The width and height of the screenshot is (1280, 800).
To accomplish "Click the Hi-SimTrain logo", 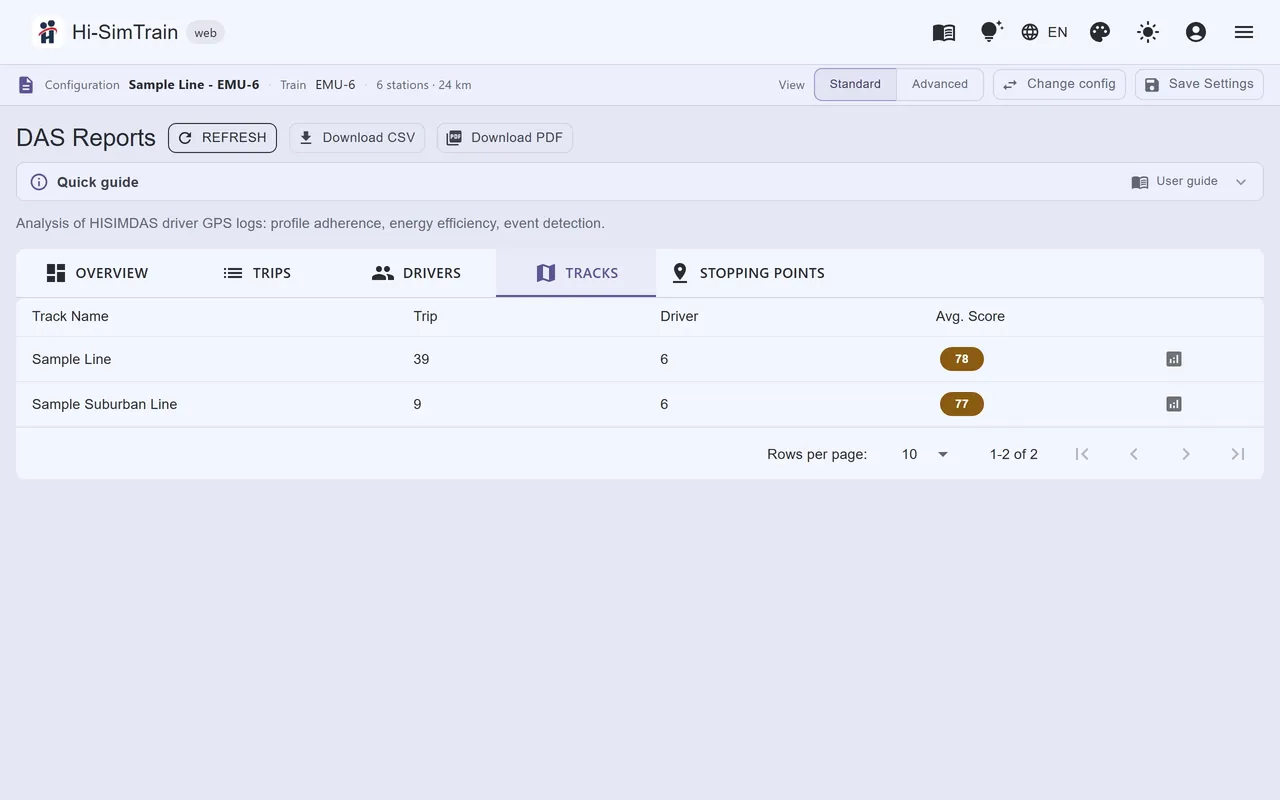I will click(47, 32).
